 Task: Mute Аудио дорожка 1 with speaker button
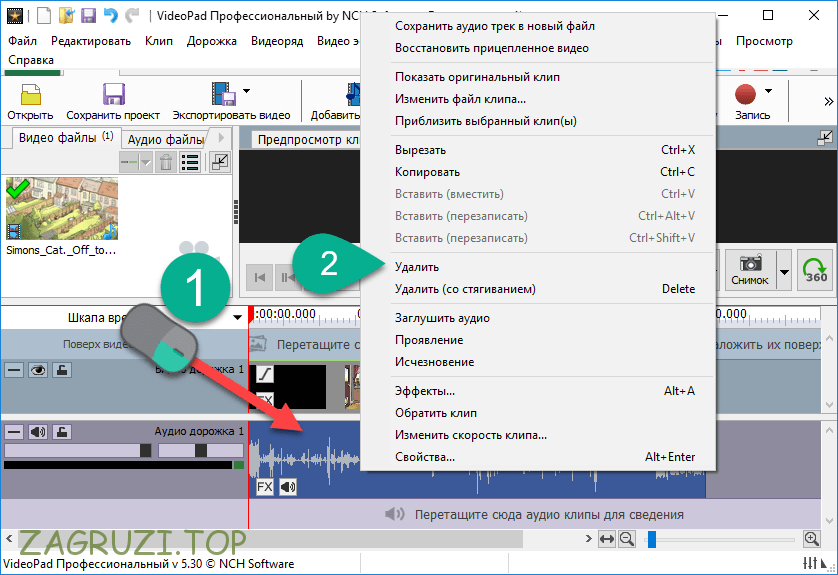pos(37,432)
